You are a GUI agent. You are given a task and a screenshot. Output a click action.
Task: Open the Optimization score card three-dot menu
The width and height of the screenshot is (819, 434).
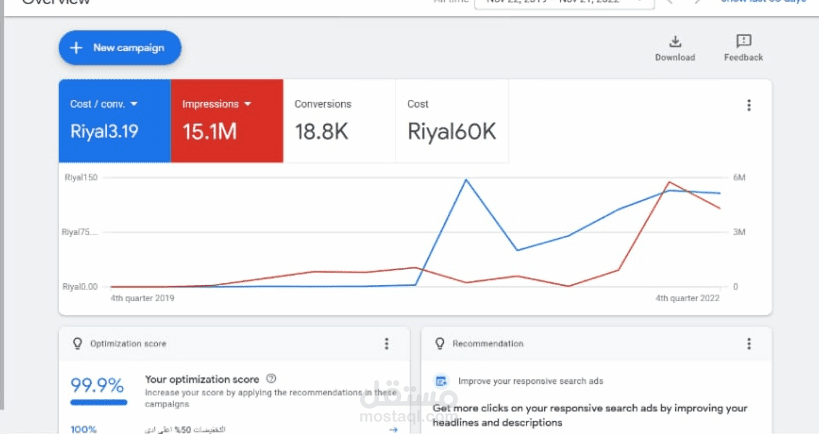(387, 343)
